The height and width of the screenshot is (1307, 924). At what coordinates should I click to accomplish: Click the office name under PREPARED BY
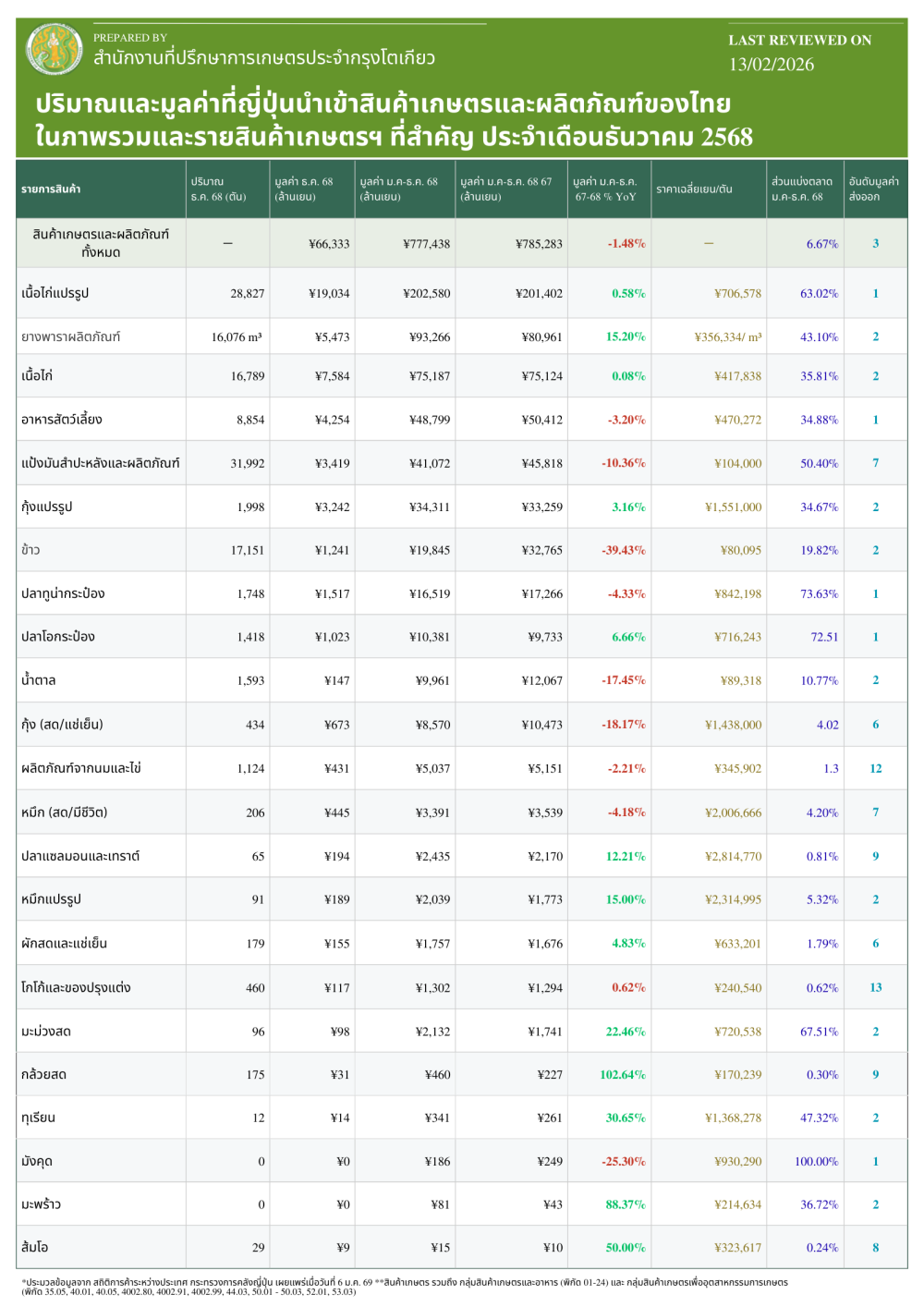point(263,58)
